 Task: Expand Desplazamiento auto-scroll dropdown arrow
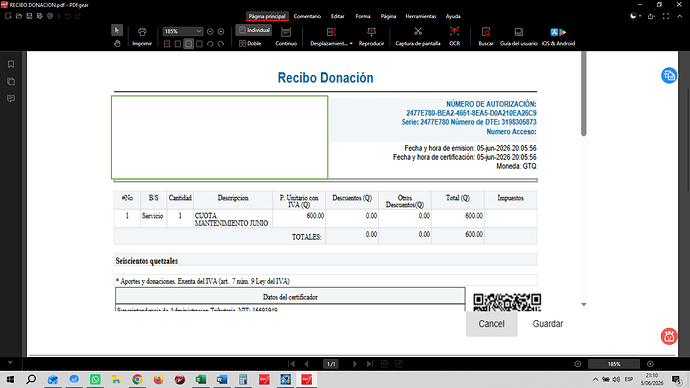[x=351, y=44]
